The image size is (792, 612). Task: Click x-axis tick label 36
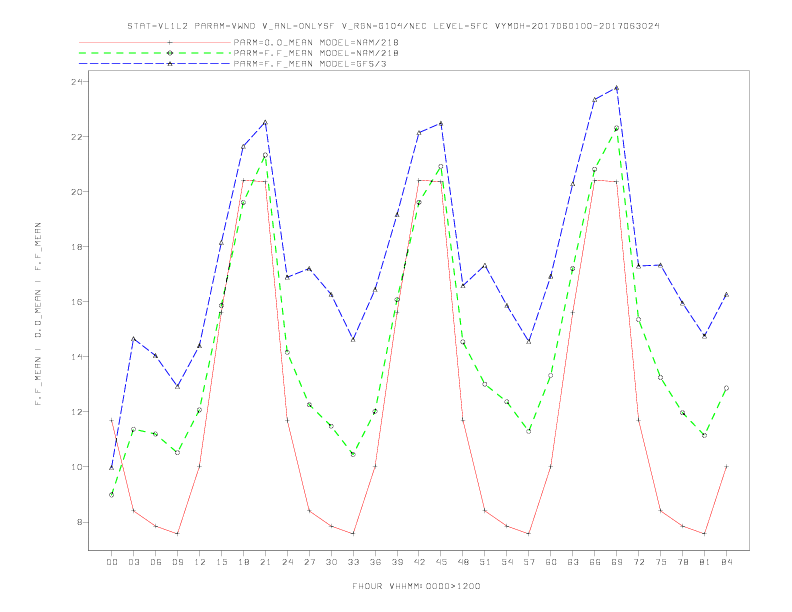(375, 562)
